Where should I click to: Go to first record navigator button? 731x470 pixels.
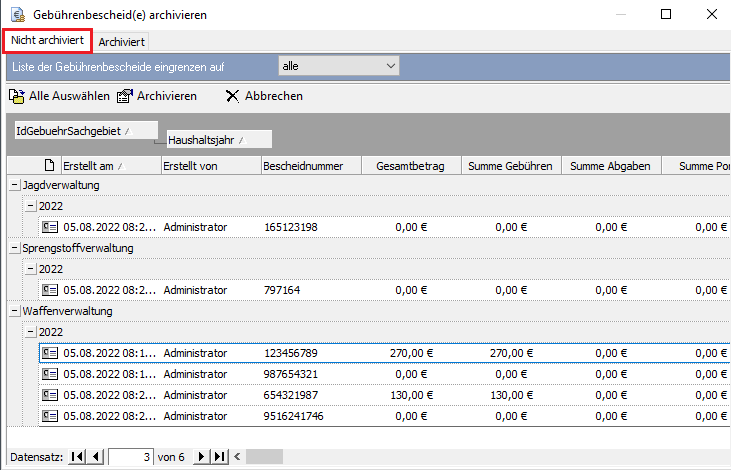(x=77, y=457)
